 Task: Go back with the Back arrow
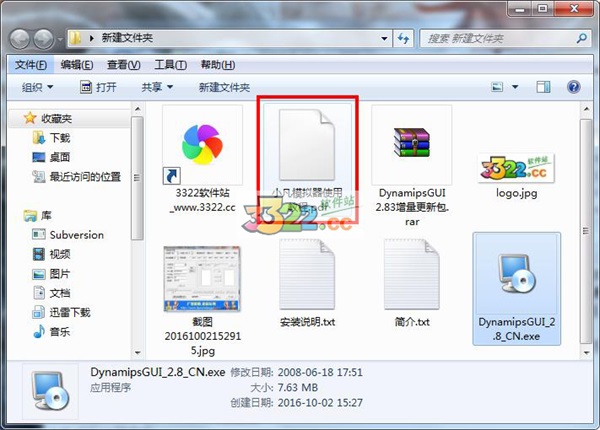[x=20, y=39]
